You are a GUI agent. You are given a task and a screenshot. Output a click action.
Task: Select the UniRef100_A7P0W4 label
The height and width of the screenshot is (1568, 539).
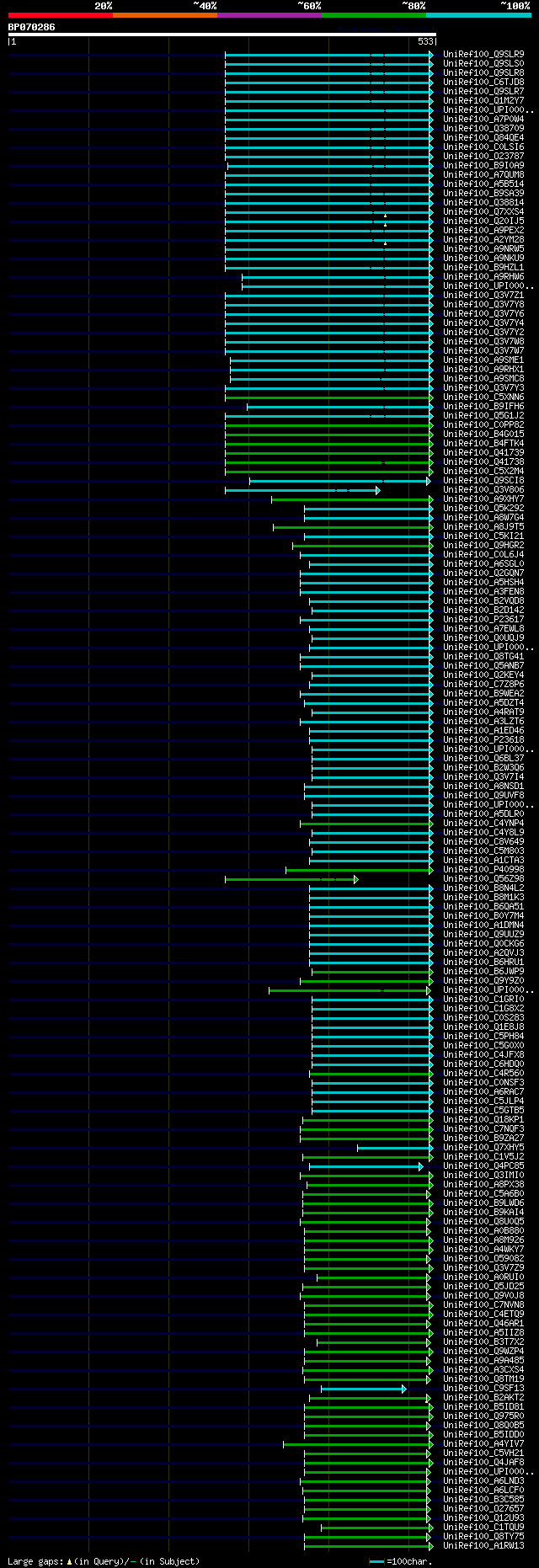483,120
